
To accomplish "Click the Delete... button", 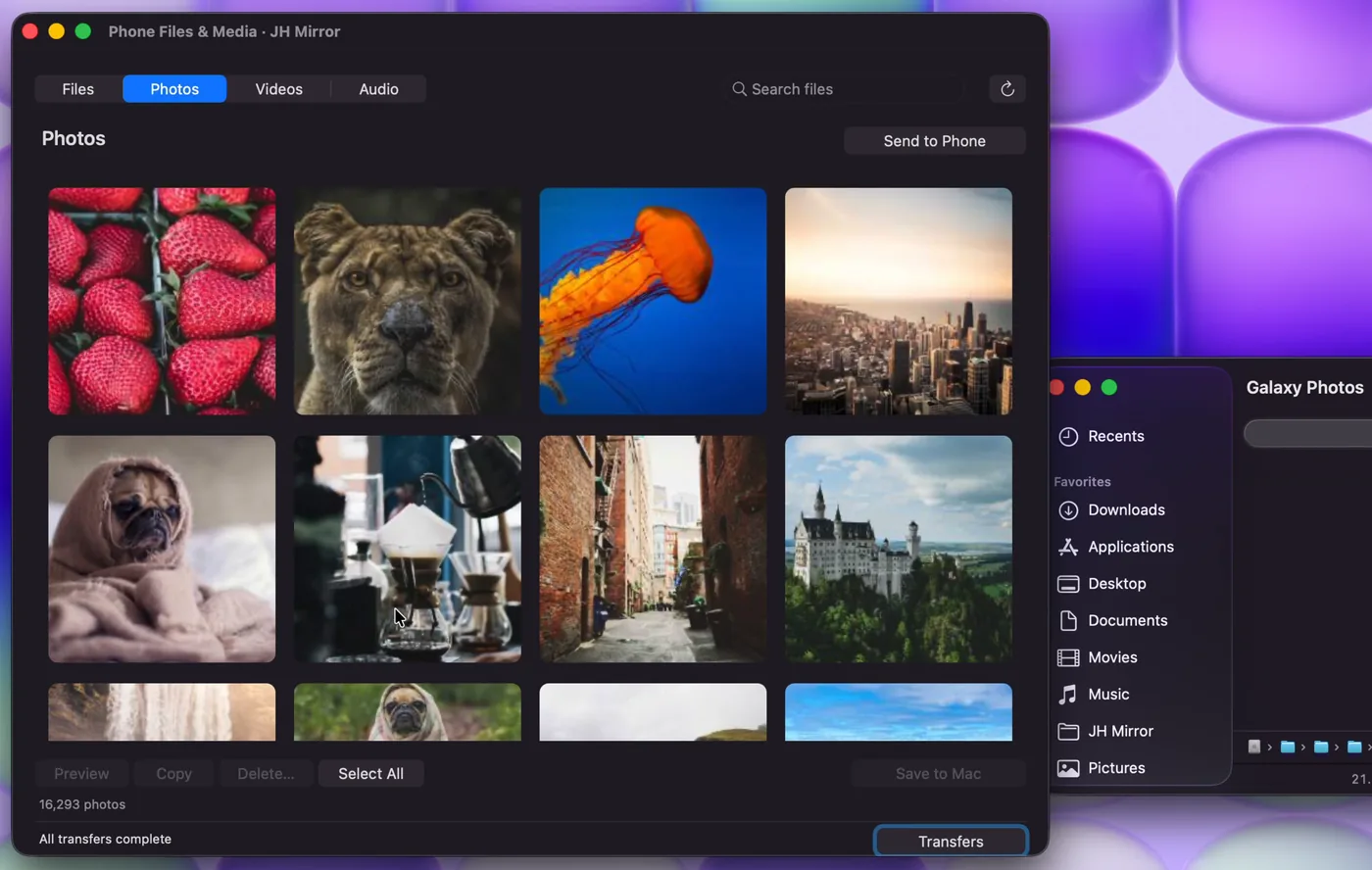I will coord(266,774).
